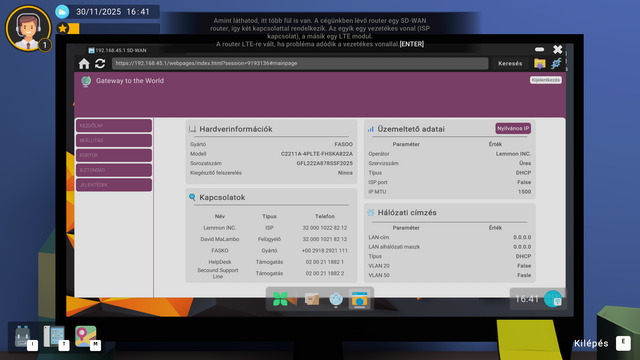This screenshot has width=640, height=360.
Task: Click the Kapcsolatok section heading
Action: [x=222, y=197]
